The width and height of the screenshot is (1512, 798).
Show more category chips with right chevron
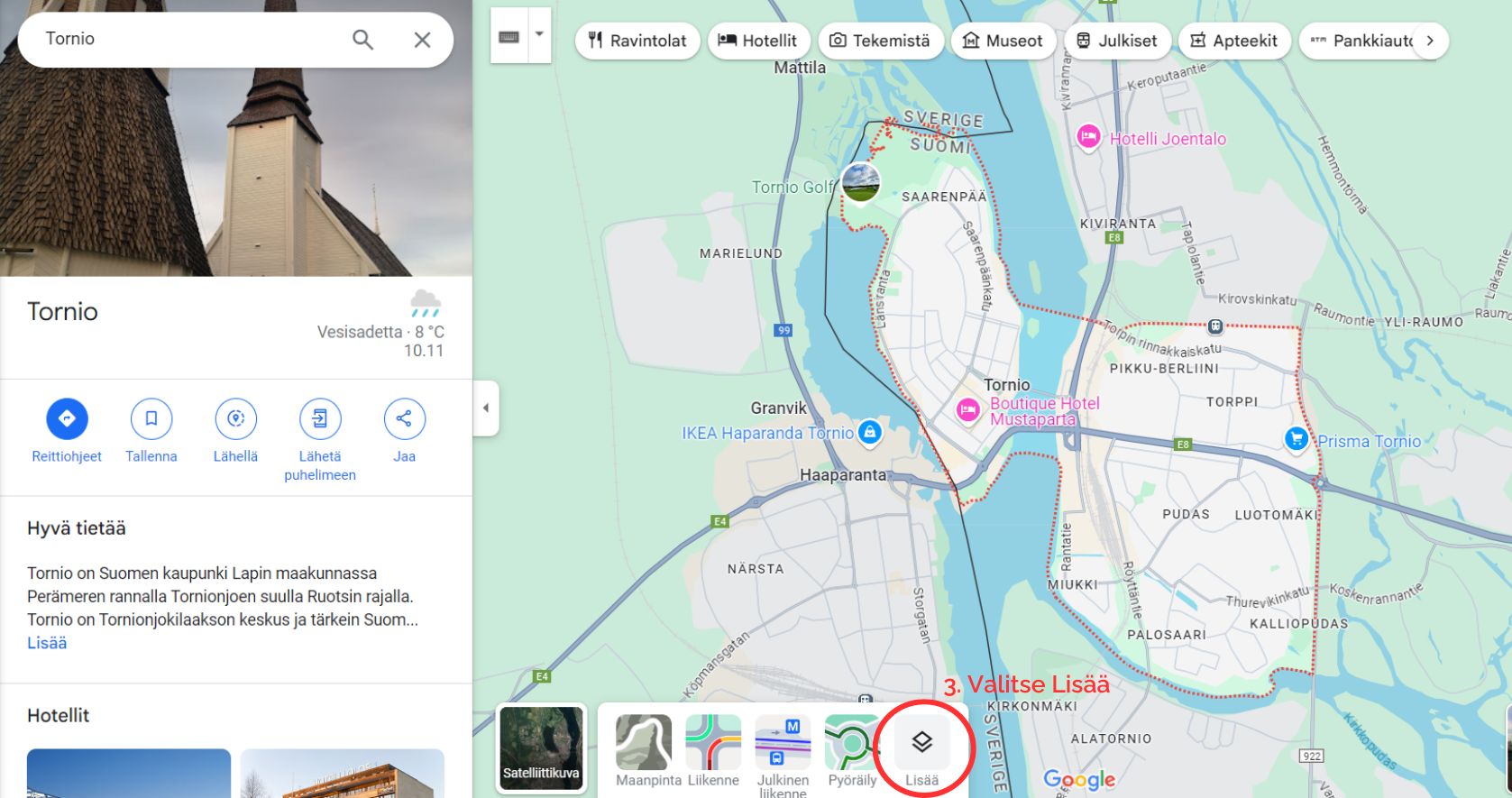[x=1430, y=41]
